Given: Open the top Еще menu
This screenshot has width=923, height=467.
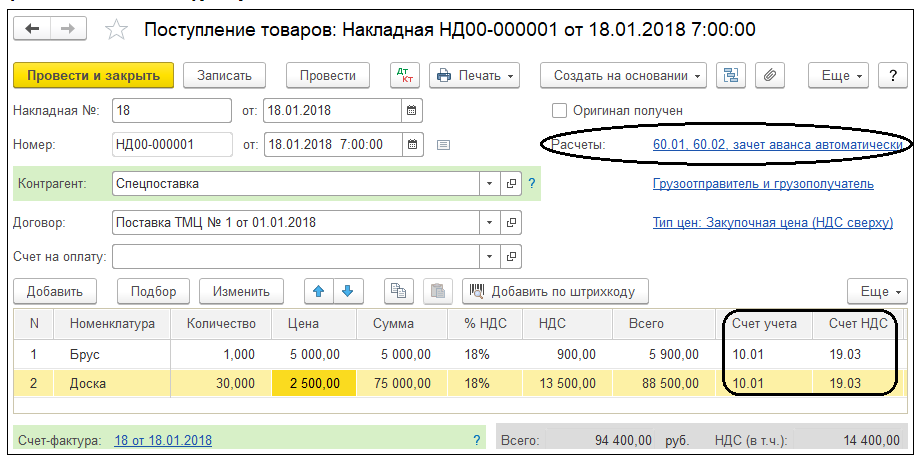Looking at the screenshot, I should point(839,75).
